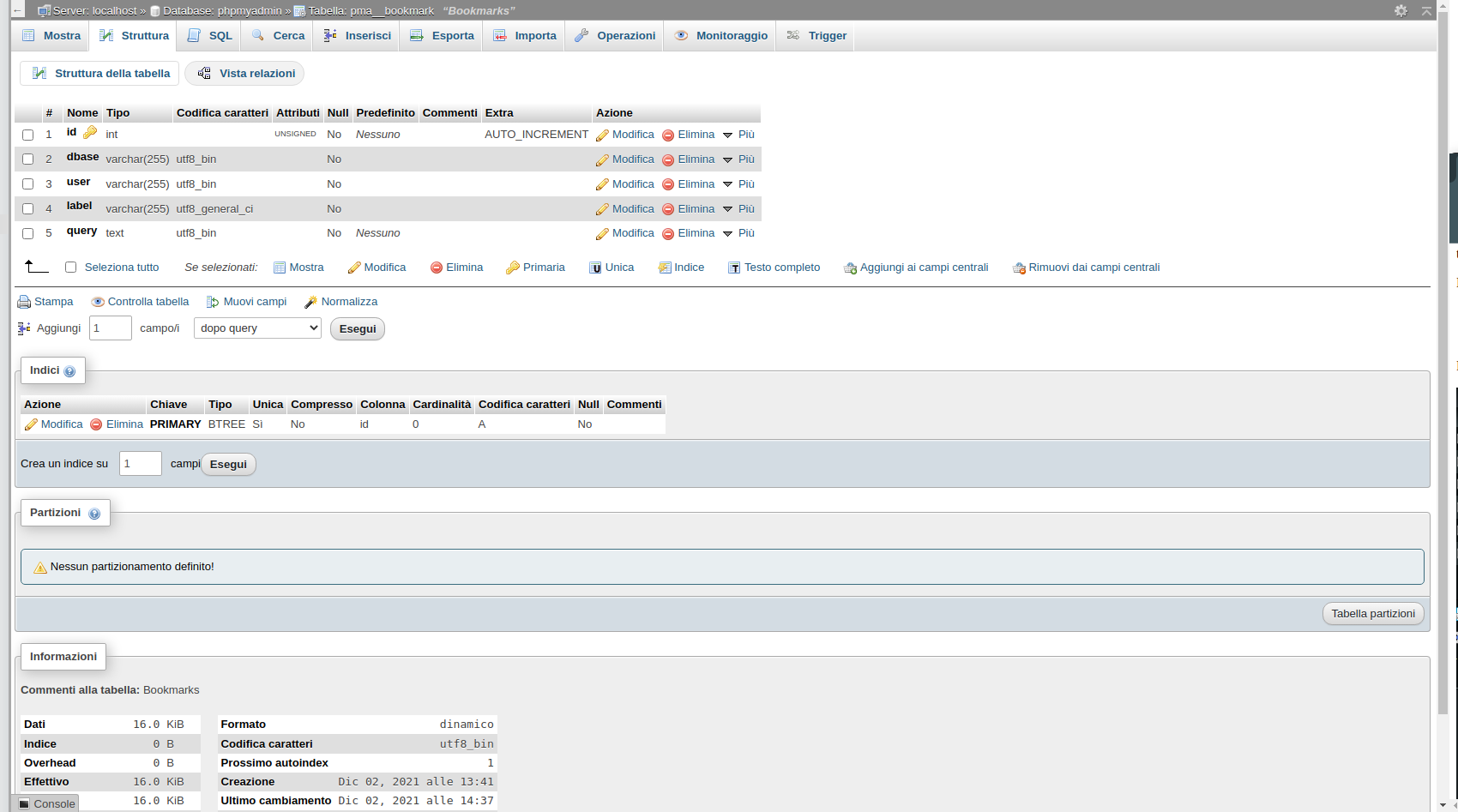Viewport: 1458px width, 812px height.
Task: Click the Indici help question mark icon
Action: [69, 371]
